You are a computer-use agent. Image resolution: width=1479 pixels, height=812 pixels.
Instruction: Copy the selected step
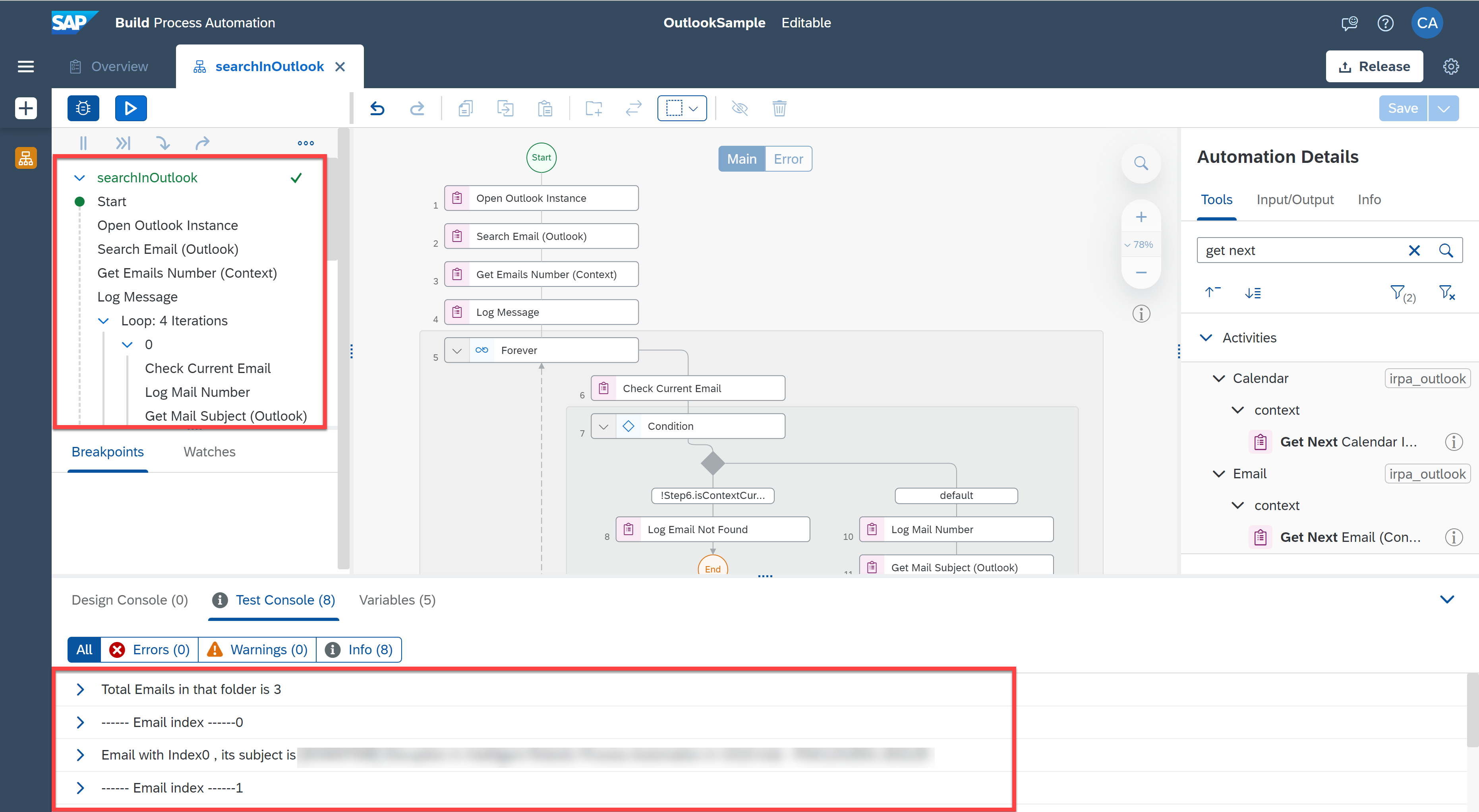coord(466,108)
